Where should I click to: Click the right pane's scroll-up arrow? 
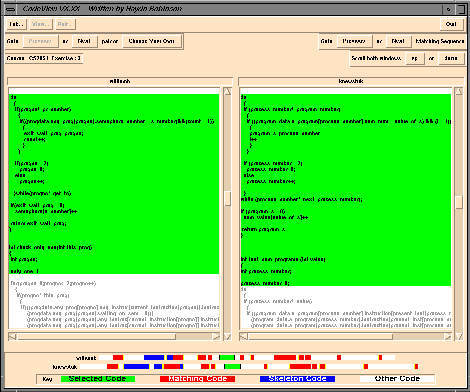(459, 92)
